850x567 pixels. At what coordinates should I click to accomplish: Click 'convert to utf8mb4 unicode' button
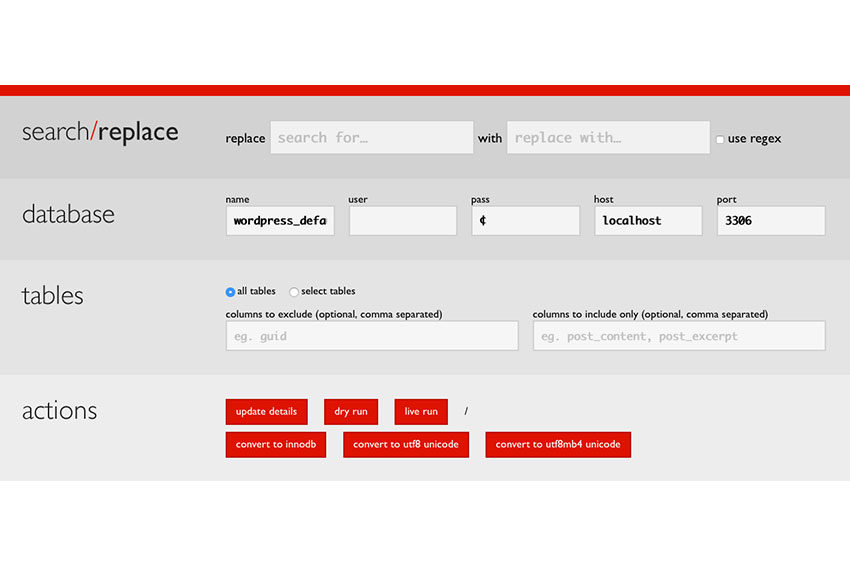558,445
